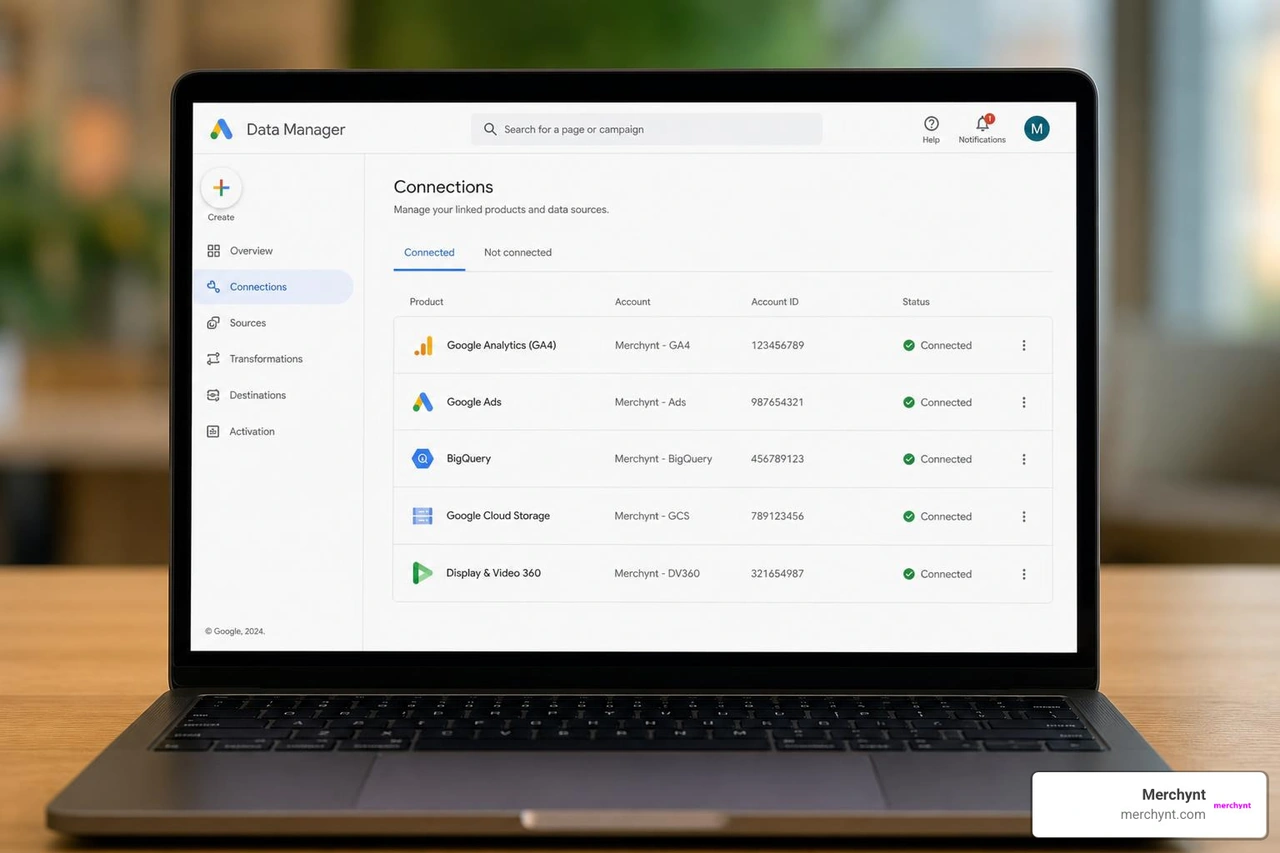Click the green check in the Google Ads row
The width and height of the screenshot is (1280, 853).
909,402
